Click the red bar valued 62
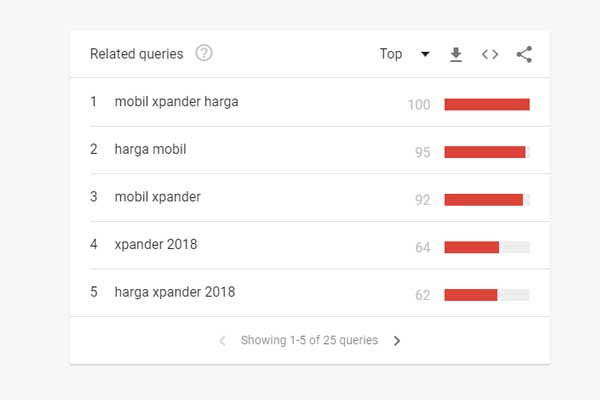This screenshot has height=400, width=600. 471,295
